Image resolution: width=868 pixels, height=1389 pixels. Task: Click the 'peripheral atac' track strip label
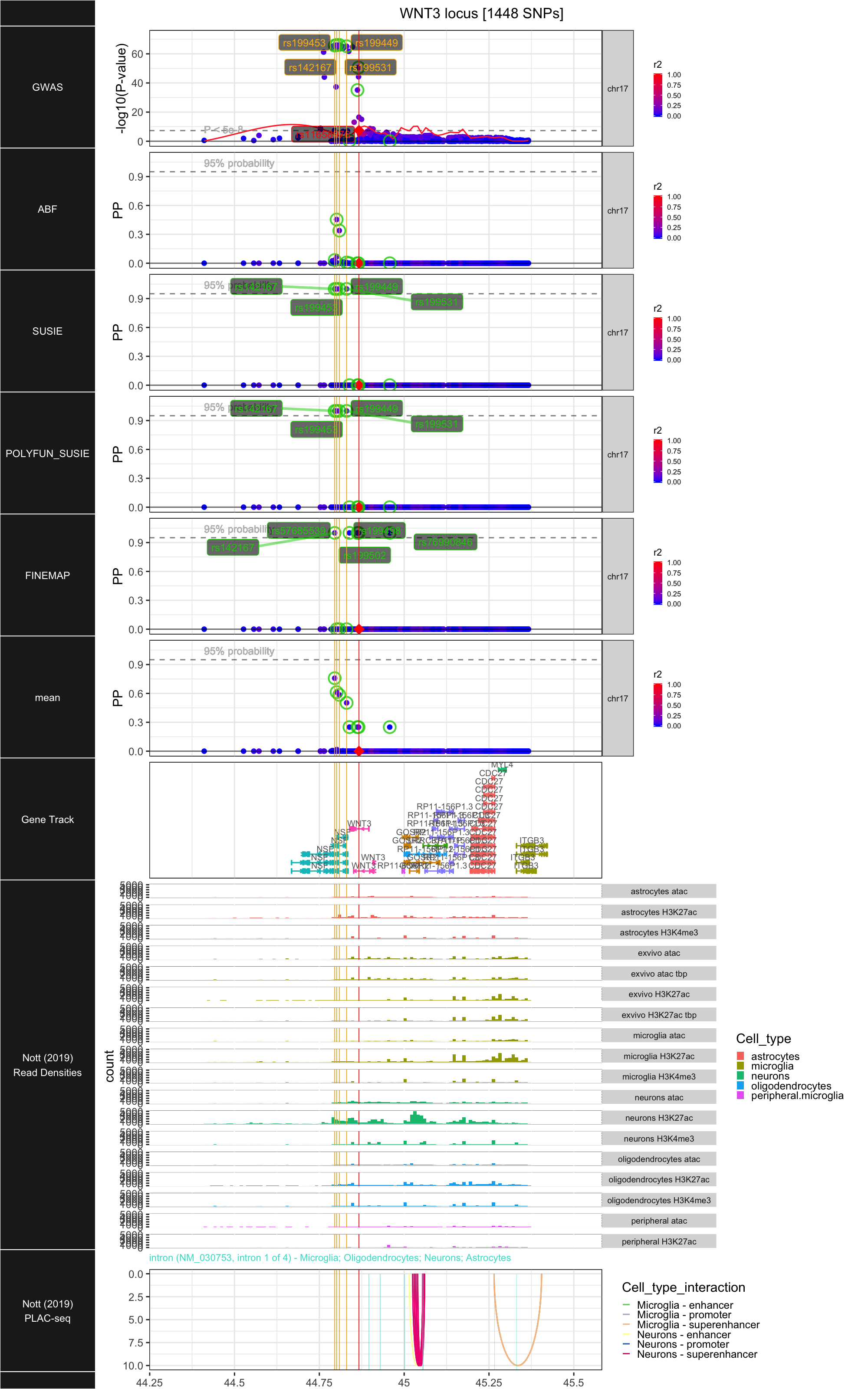(659, 1221)
